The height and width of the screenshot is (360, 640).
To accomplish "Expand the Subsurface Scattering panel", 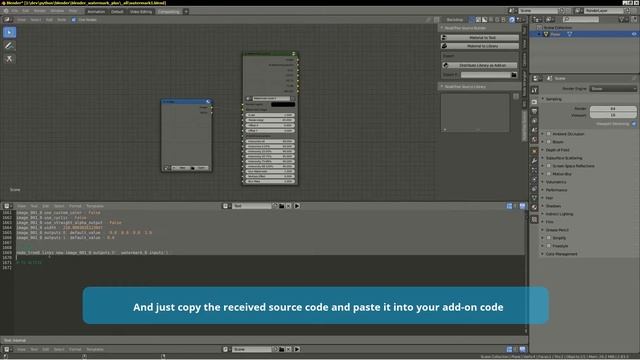I will tap(563, 158).
